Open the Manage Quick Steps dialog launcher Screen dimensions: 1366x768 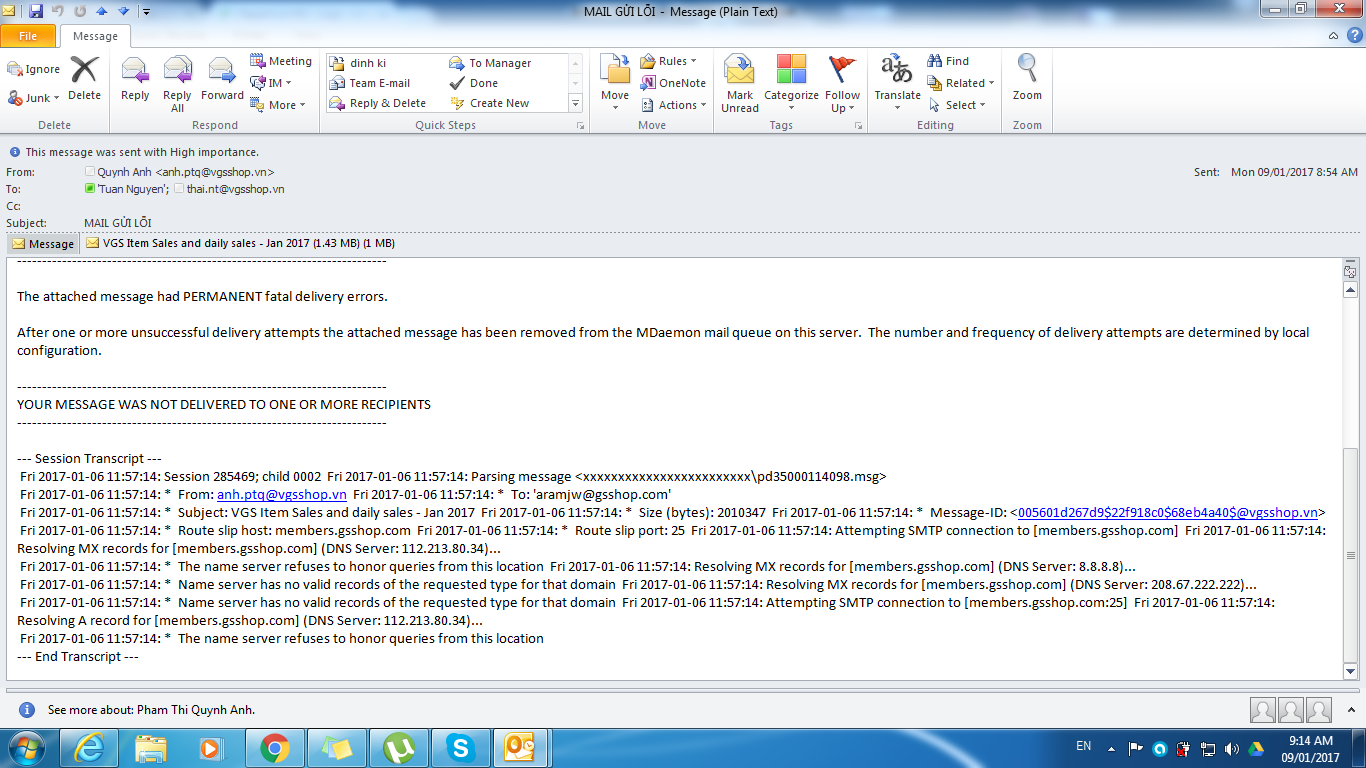click(x=580, y=126)
